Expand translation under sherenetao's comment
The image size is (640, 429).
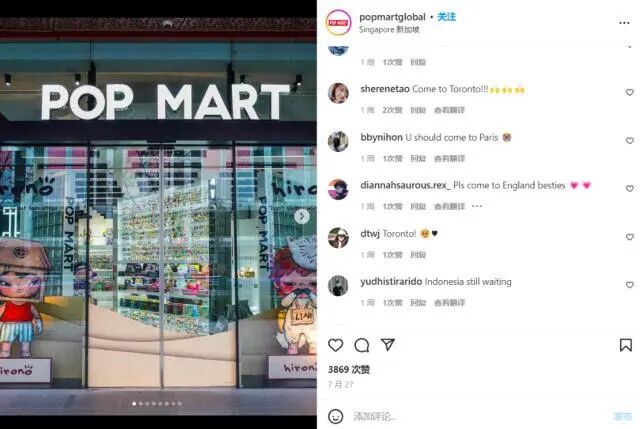click(x=449, y=110)
